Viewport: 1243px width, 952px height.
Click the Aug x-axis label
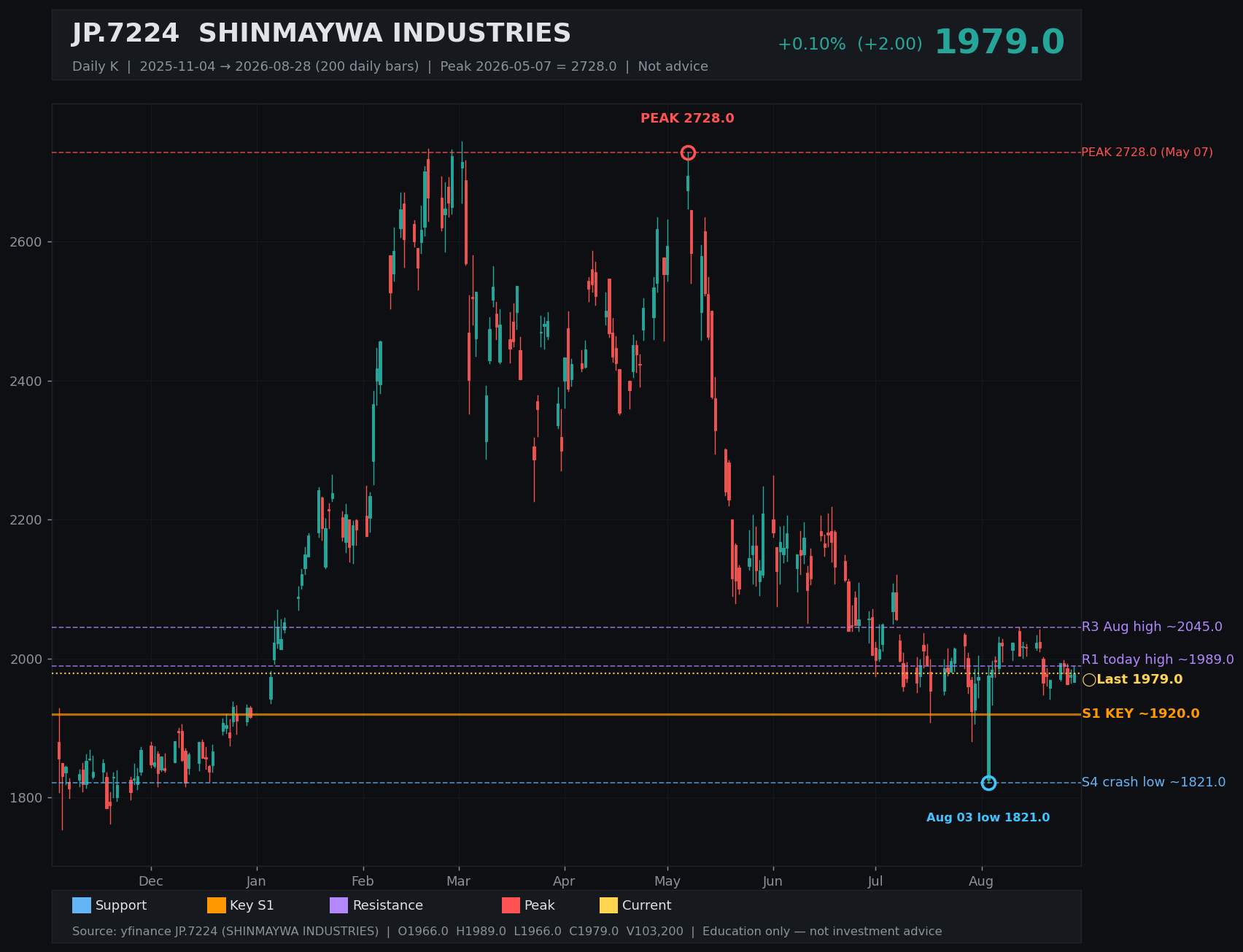[x=981, y=881]
